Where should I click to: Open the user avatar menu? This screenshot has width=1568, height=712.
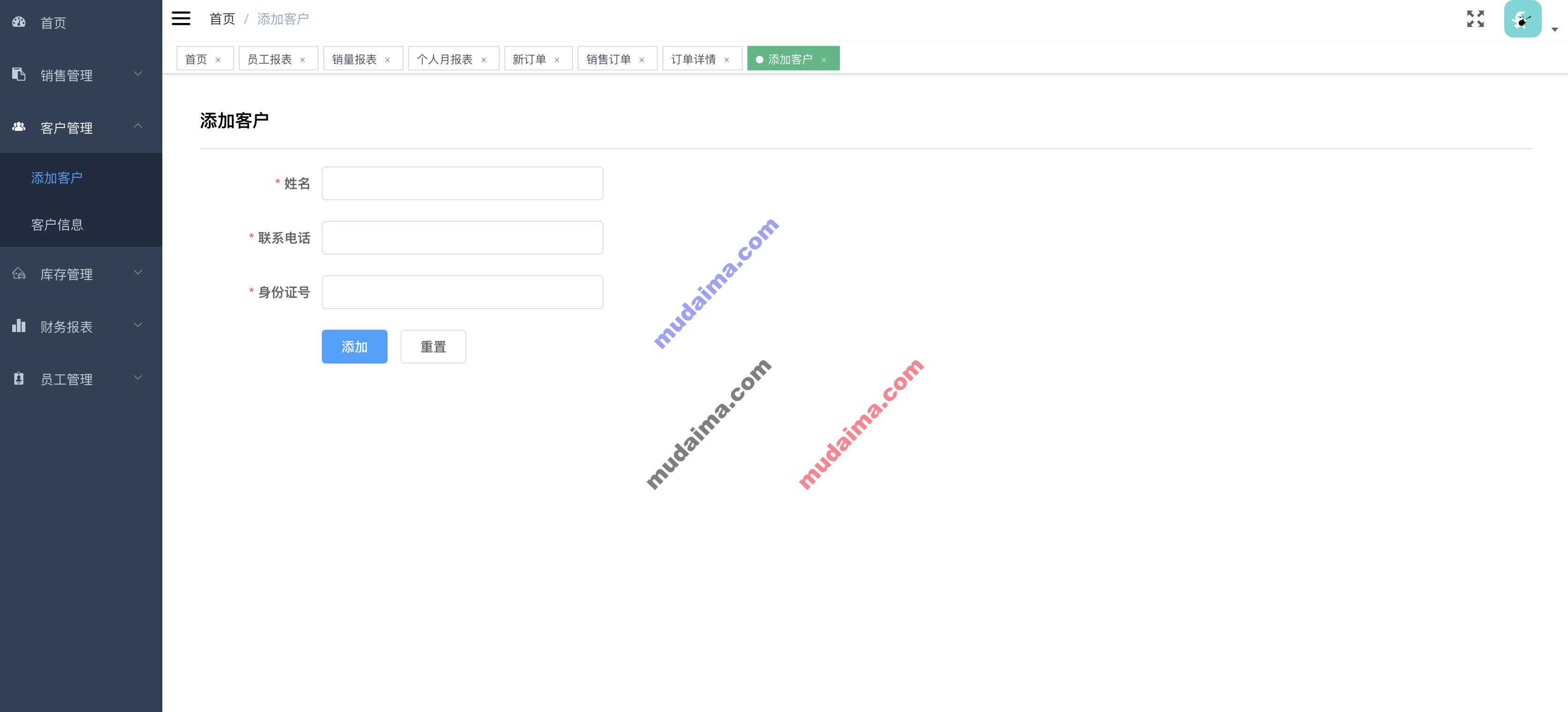click(x=1522, y=19)
